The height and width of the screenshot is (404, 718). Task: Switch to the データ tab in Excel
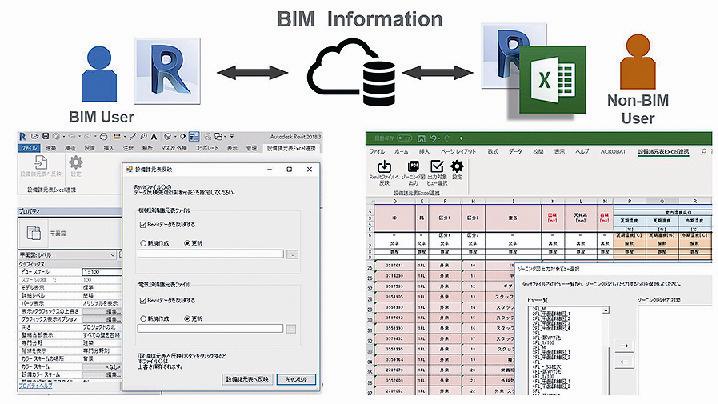(x=516, y=151)
